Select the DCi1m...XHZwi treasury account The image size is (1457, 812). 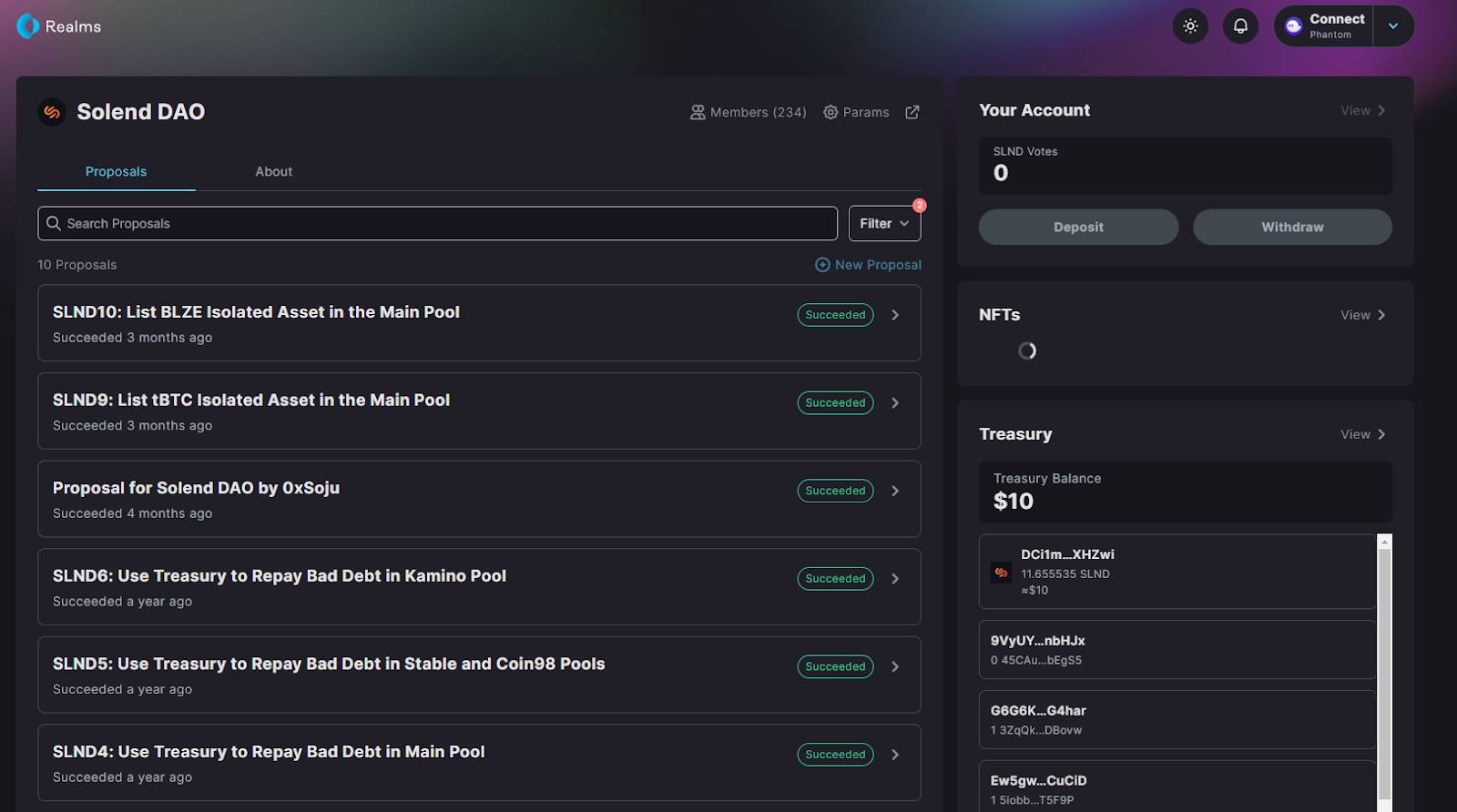coord(1177,572)
